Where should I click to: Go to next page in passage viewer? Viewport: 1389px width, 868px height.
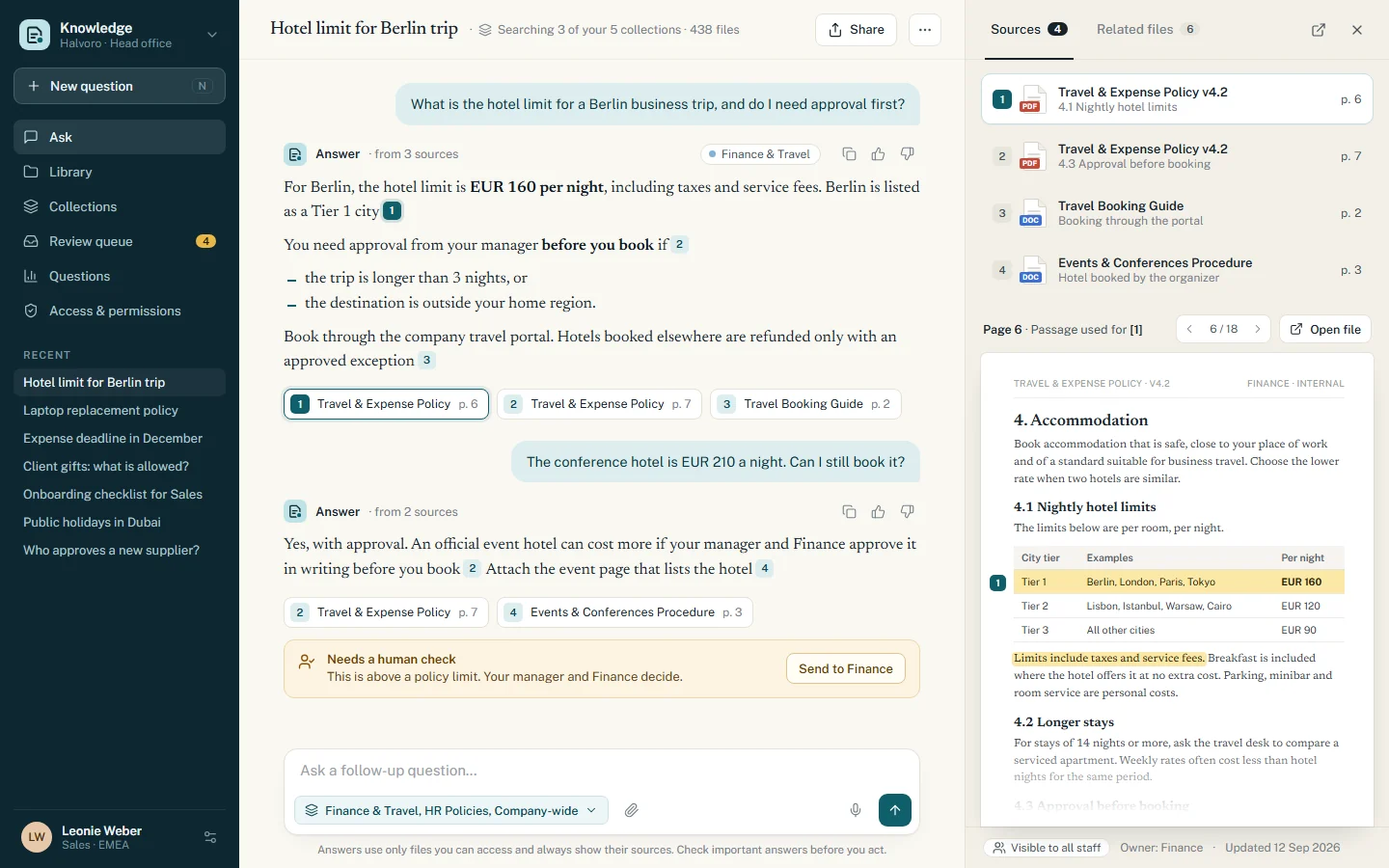[1258, 329]
